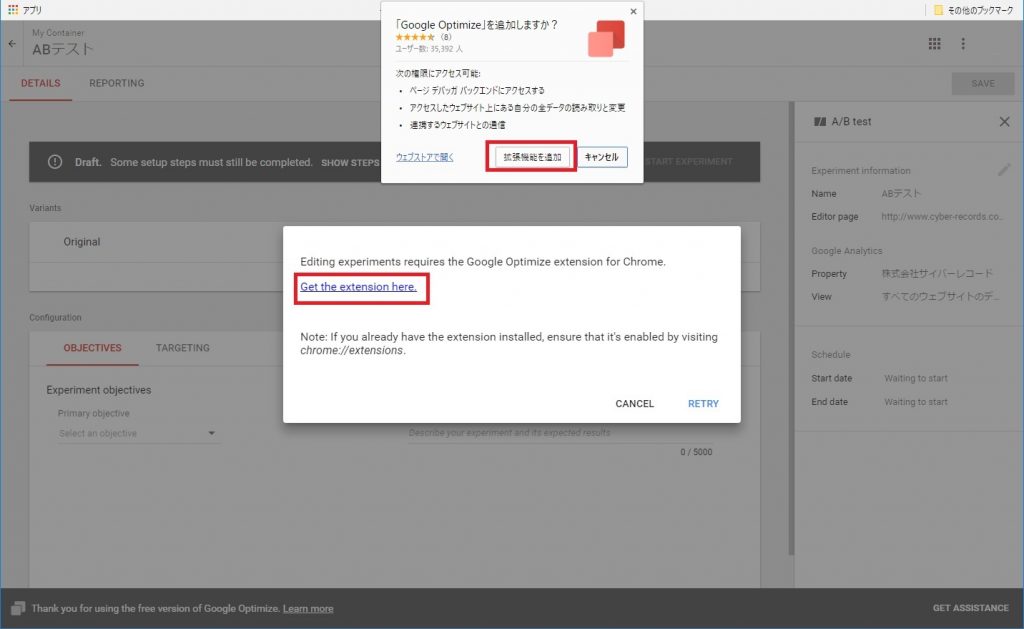Image resolution: width=1024 pixels, height=629 pixels.
Task: Expand the Select an objective dropdown
Action: pyautogui.click(x=138, y=433)
